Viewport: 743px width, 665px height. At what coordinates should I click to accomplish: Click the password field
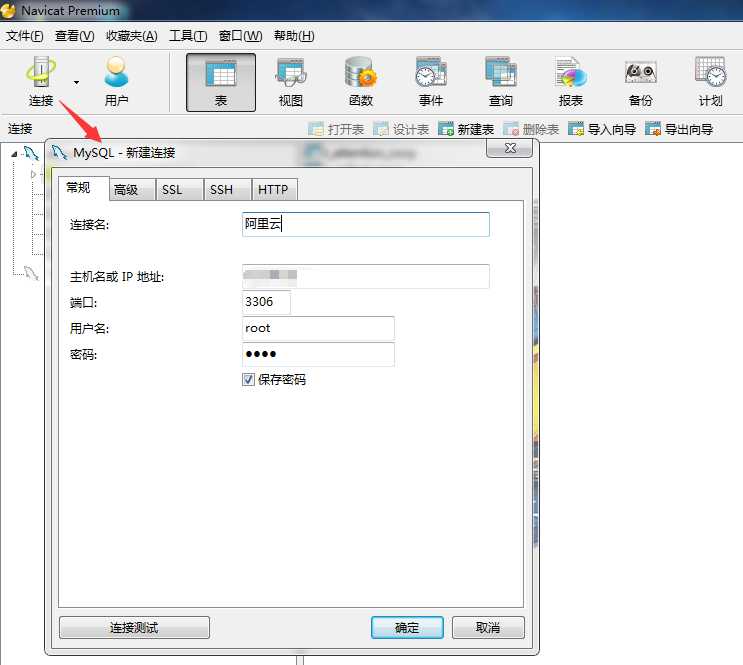[318, 355]
